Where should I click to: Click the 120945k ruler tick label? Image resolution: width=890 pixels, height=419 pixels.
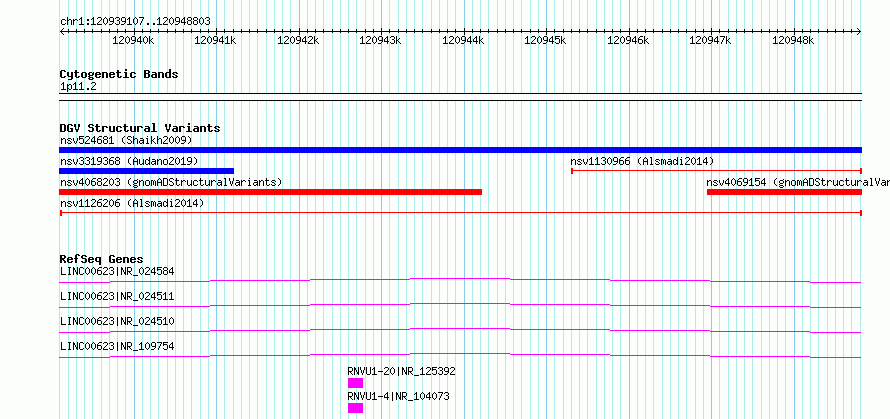[545, 40]
